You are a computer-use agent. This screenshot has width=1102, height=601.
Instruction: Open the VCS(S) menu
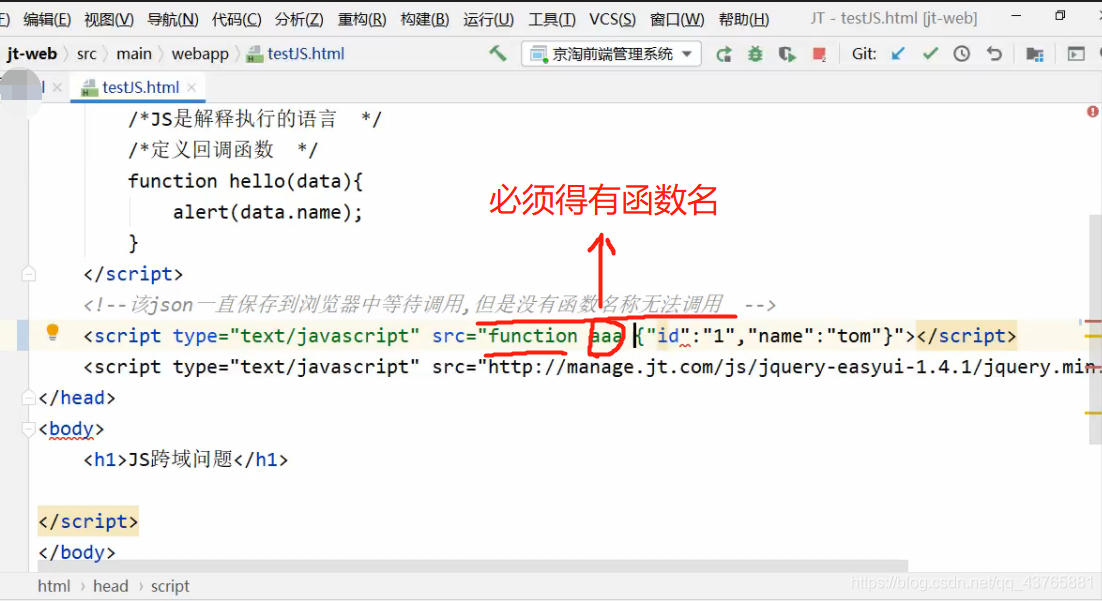point(612,19)
